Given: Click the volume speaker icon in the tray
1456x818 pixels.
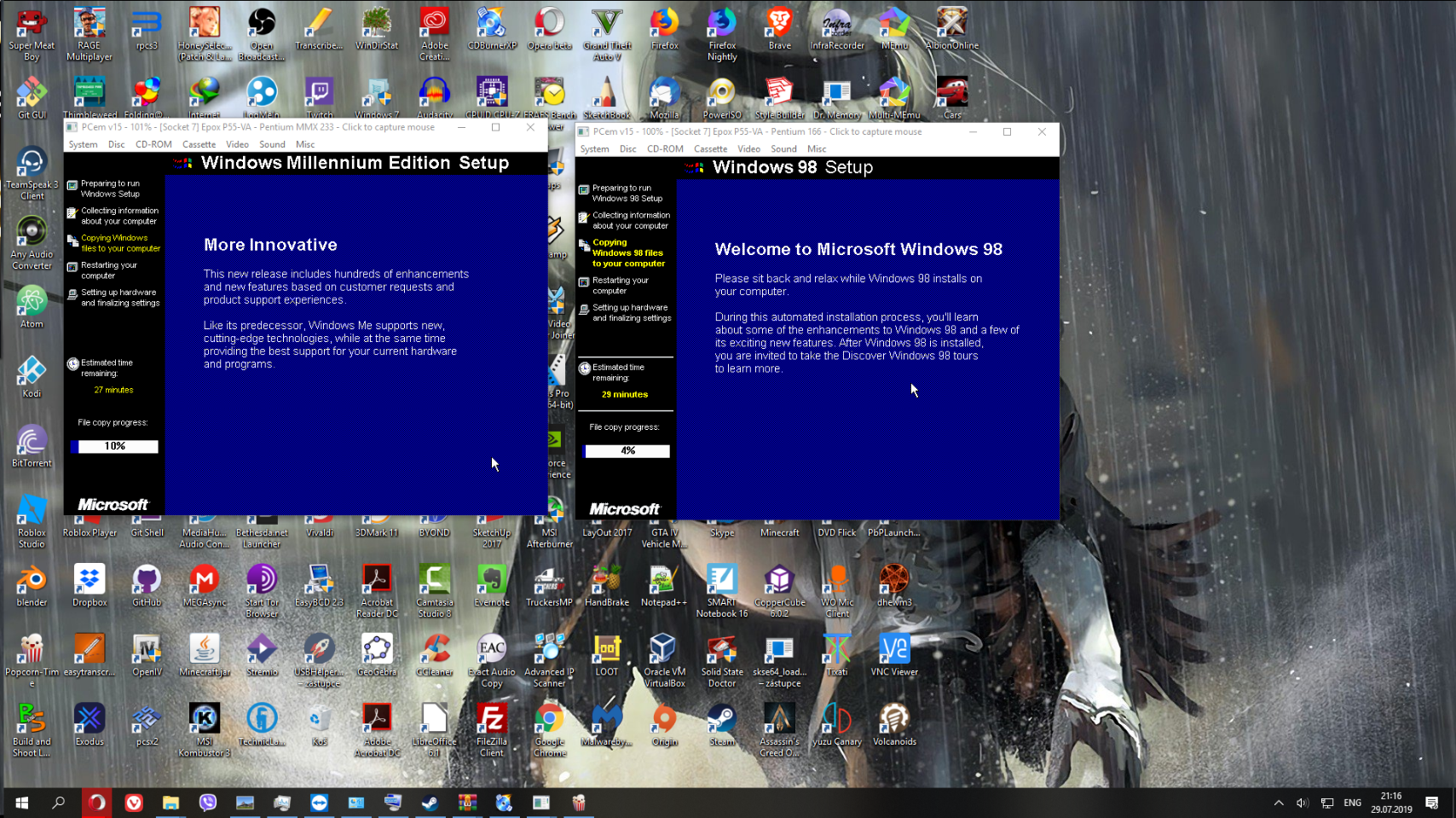Looking at the screenshot, I should coord(1302,803).
